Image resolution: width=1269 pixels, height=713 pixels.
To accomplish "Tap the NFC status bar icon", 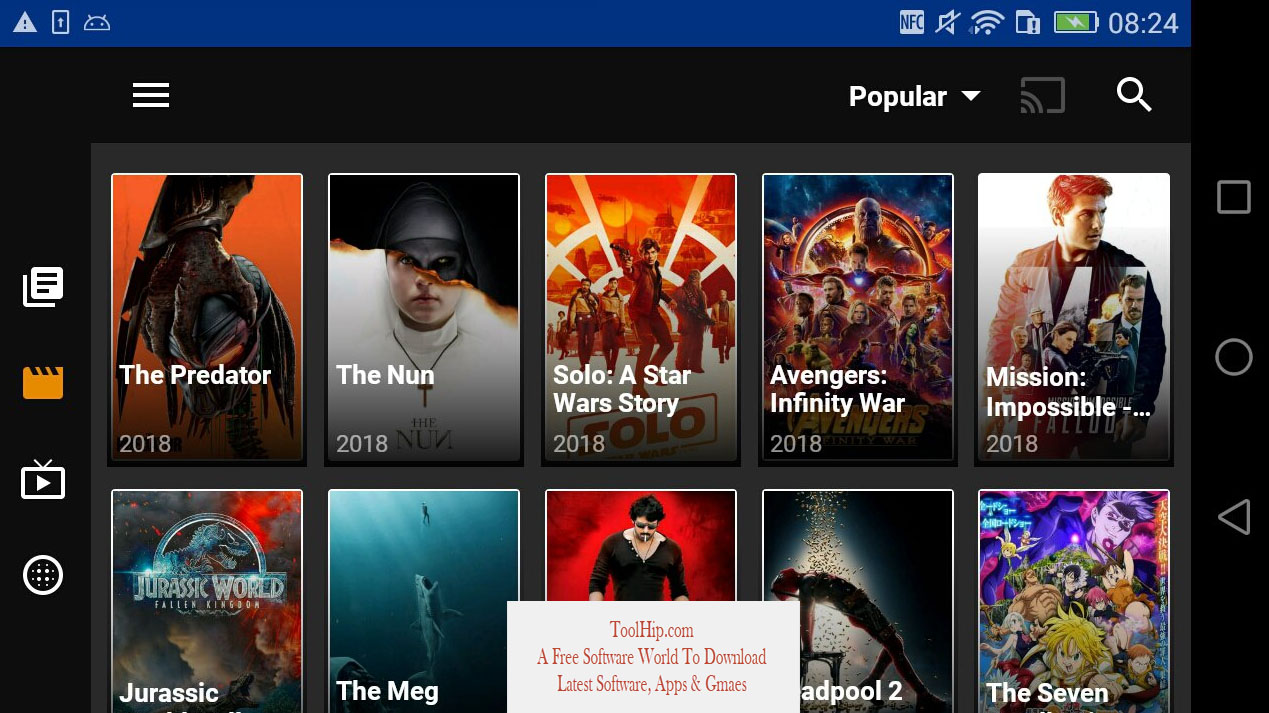I will click(x=912, y=22).
